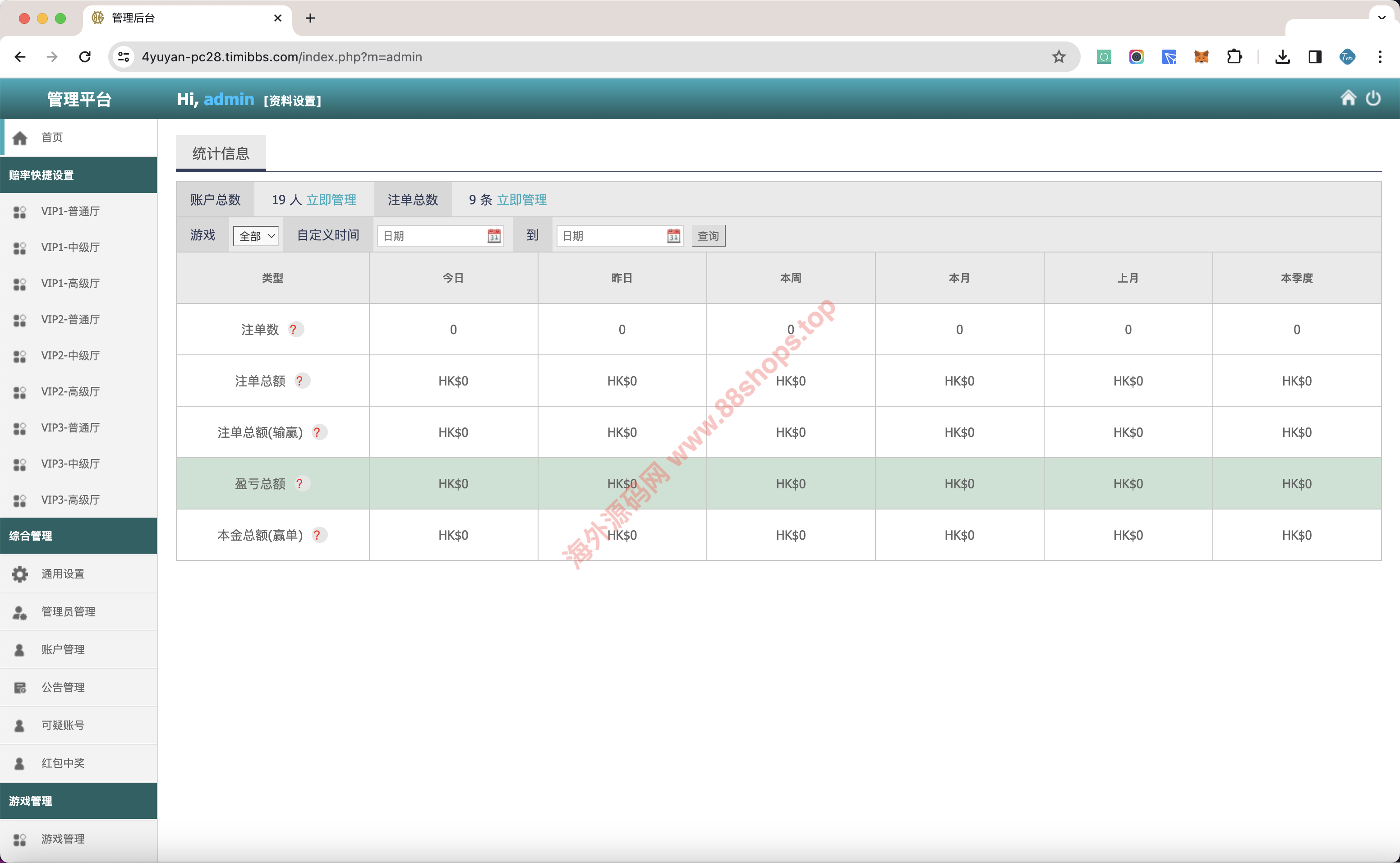The width and height of the screenshot is (1400, 863).
Task: Click the [资料设置] link
Action: coord(292,101)
